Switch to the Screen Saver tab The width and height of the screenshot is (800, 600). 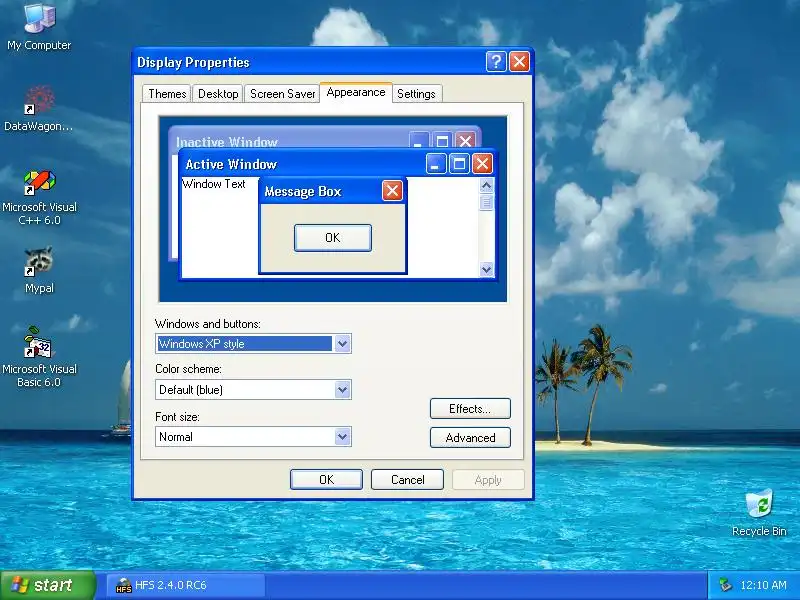pos(282,94)
